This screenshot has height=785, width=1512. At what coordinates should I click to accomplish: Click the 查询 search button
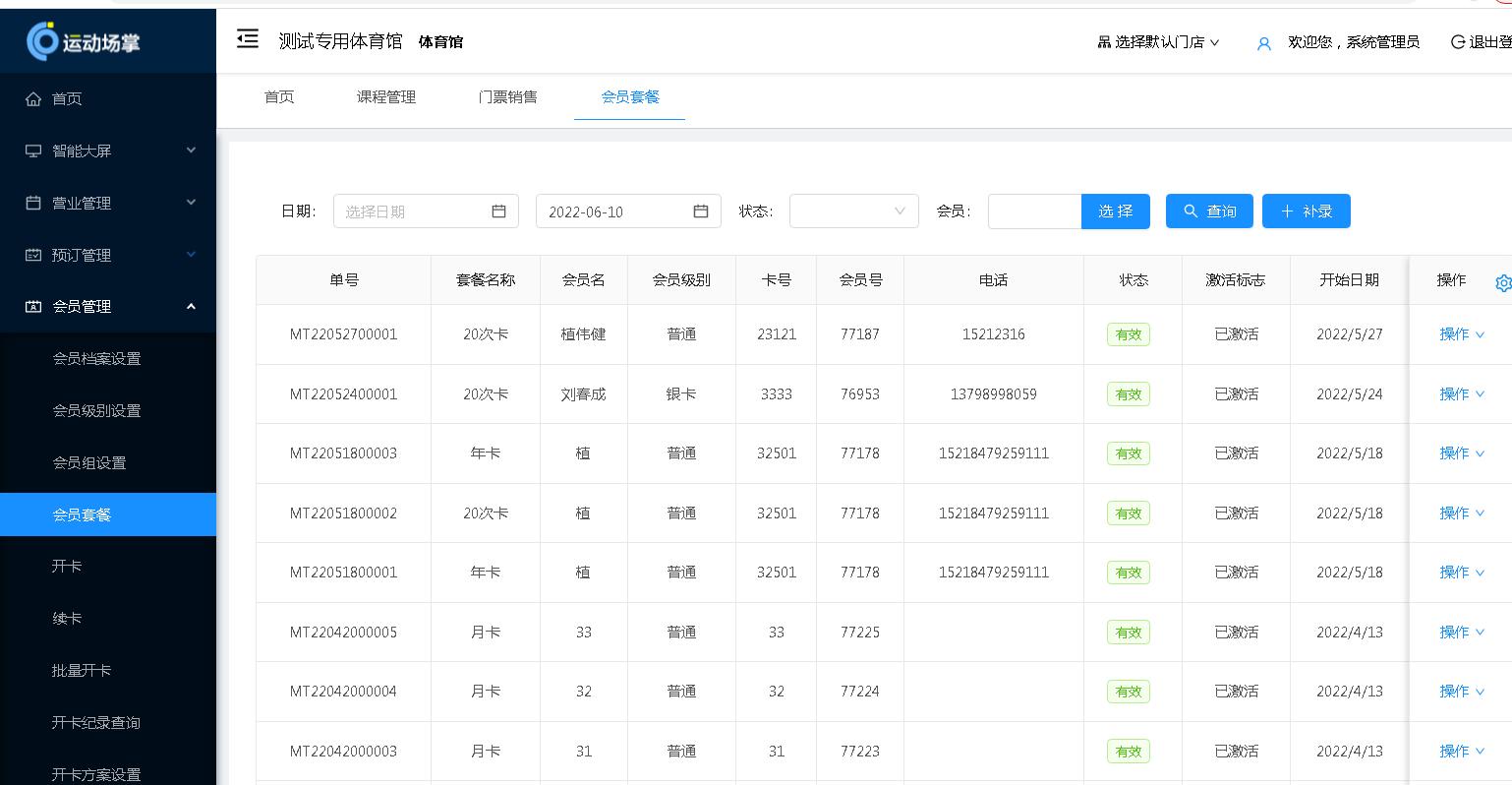1209,211
